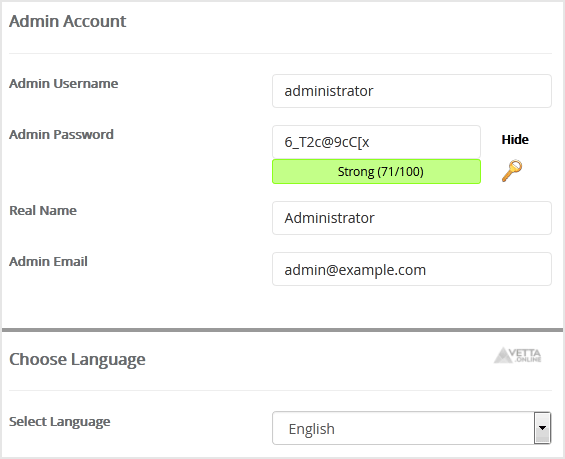The height and width of the screenshot is (459, 565).
Task: Click the language dropdown arrow button
Action: click(x=542, y=428)
